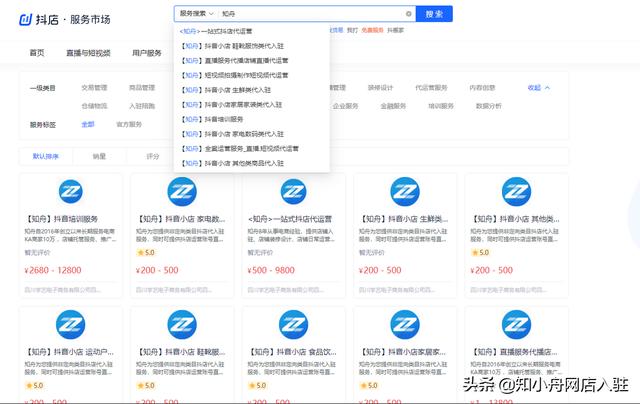The width and height of the screenshot is (640, 404).
Task: Click logo icon of 家电数码 service card
Action: coord(181,191)
